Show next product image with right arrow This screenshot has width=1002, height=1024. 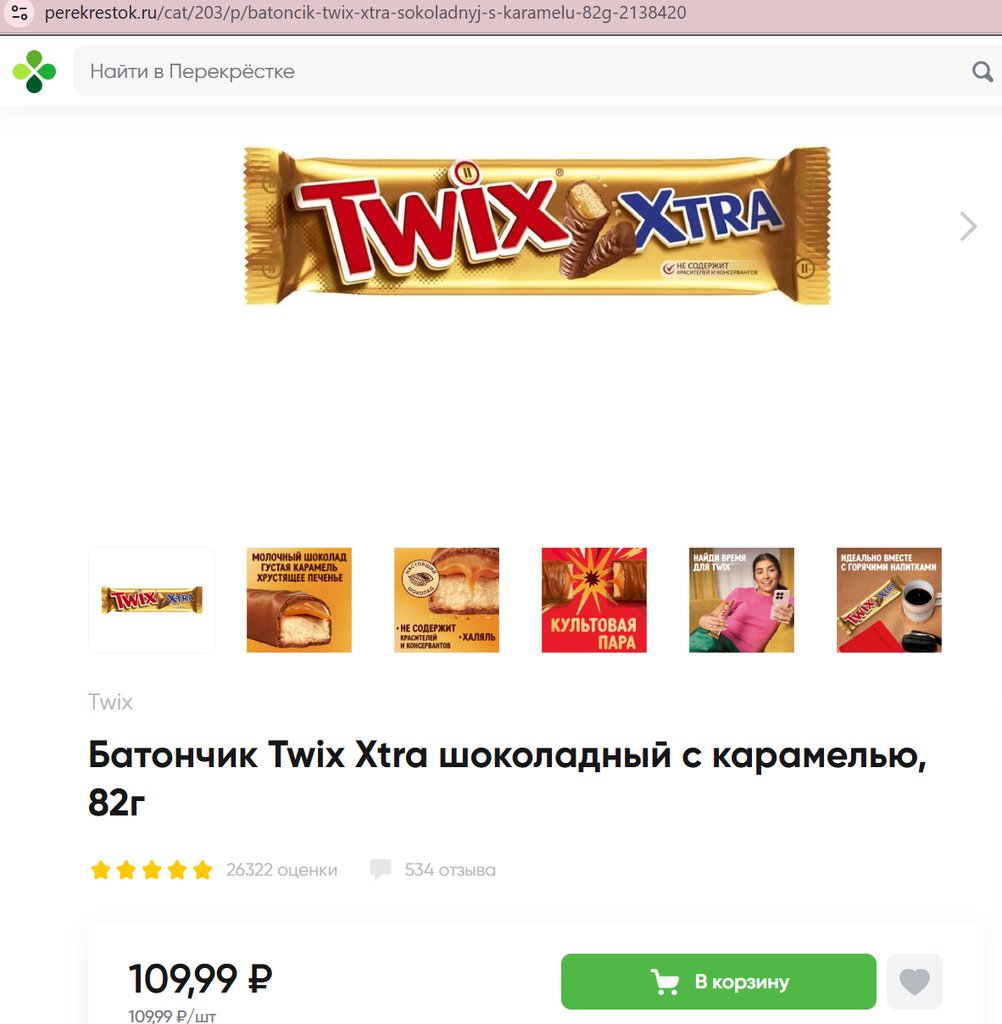pyautogui.click(x=968, y=227)
